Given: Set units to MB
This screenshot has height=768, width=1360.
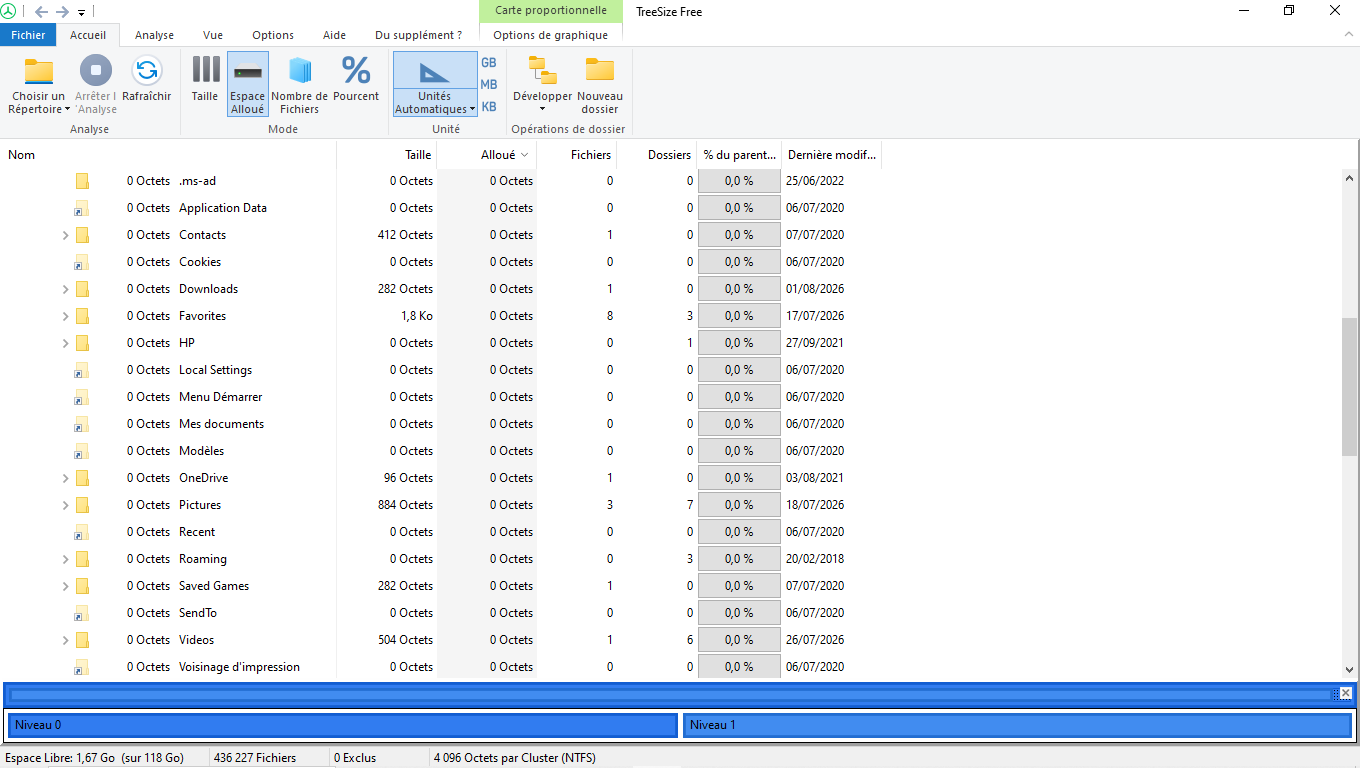Looking at the screenshot, I should click(x=489, y=85).
